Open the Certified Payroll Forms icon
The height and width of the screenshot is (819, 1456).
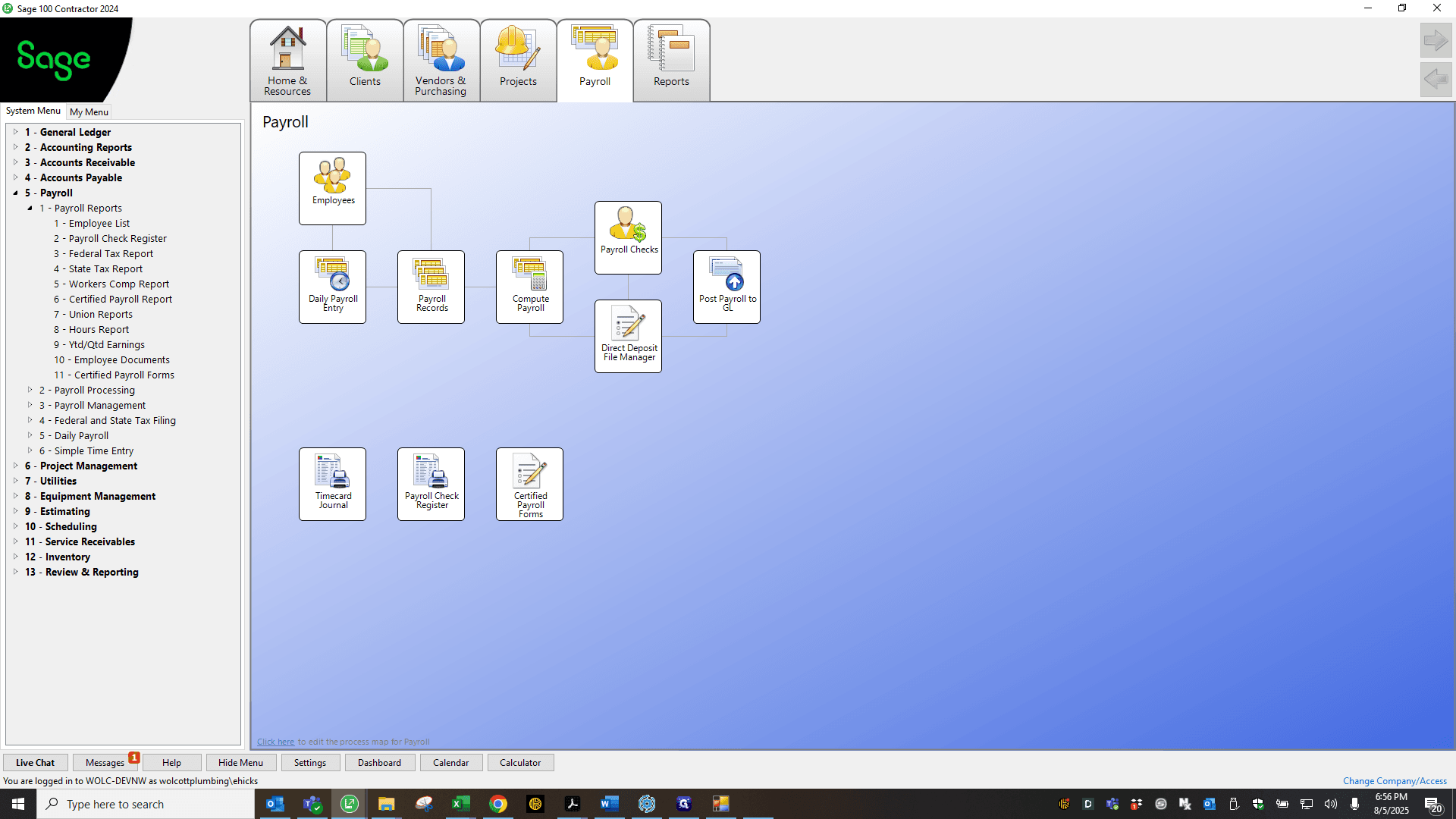click(529, 484)
